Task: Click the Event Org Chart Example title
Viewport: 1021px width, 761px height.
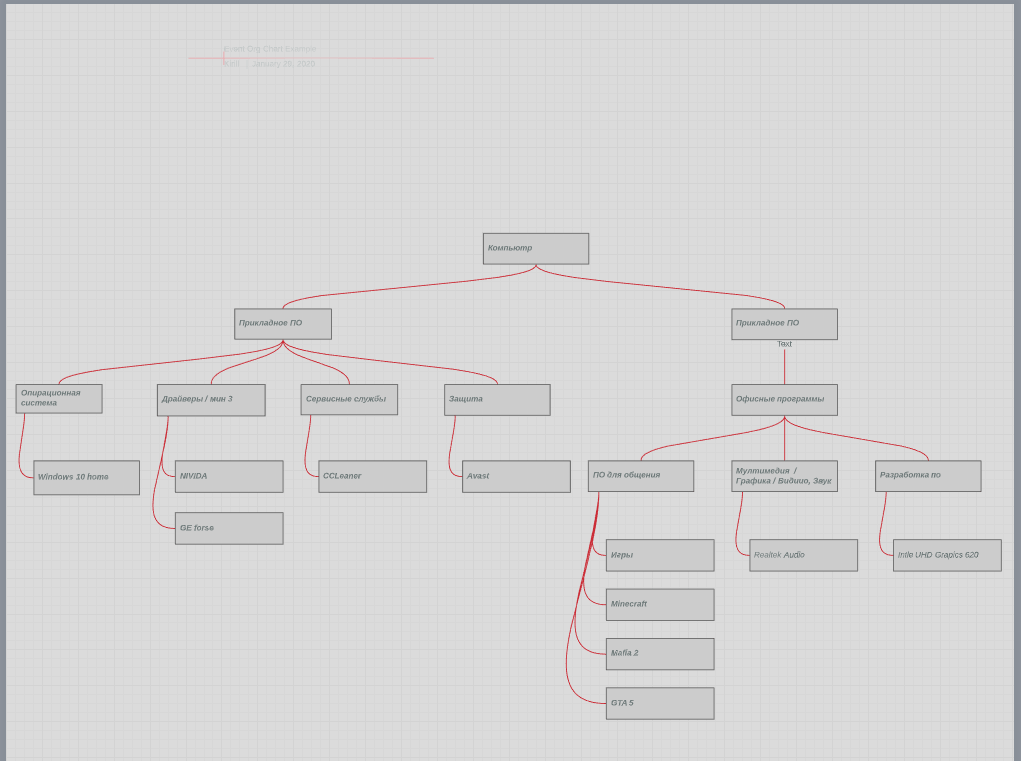Action: pyautogui.click(x=270, y=49)
